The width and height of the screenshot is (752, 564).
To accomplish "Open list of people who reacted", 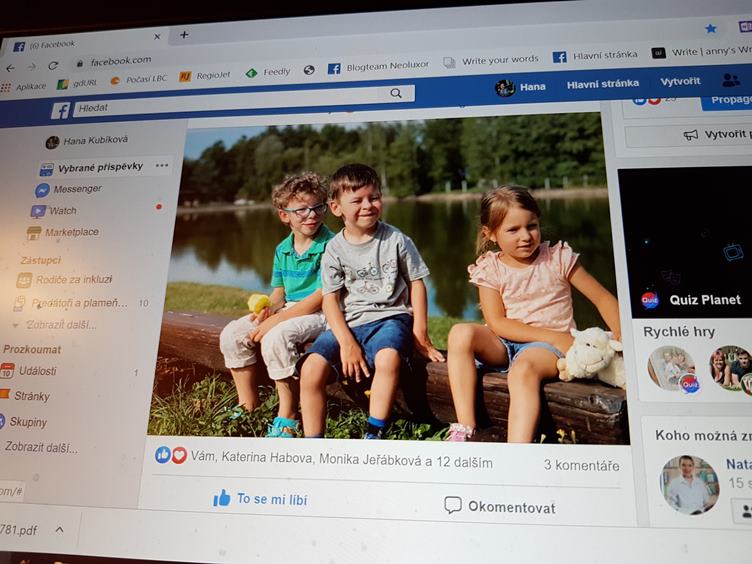I will coord(341,460).
